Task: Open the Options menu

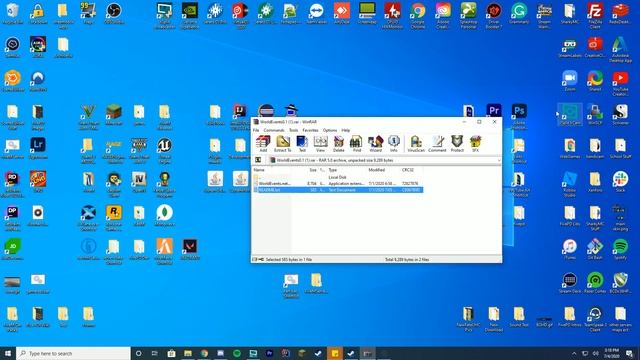Action: [x=330, y=130]
